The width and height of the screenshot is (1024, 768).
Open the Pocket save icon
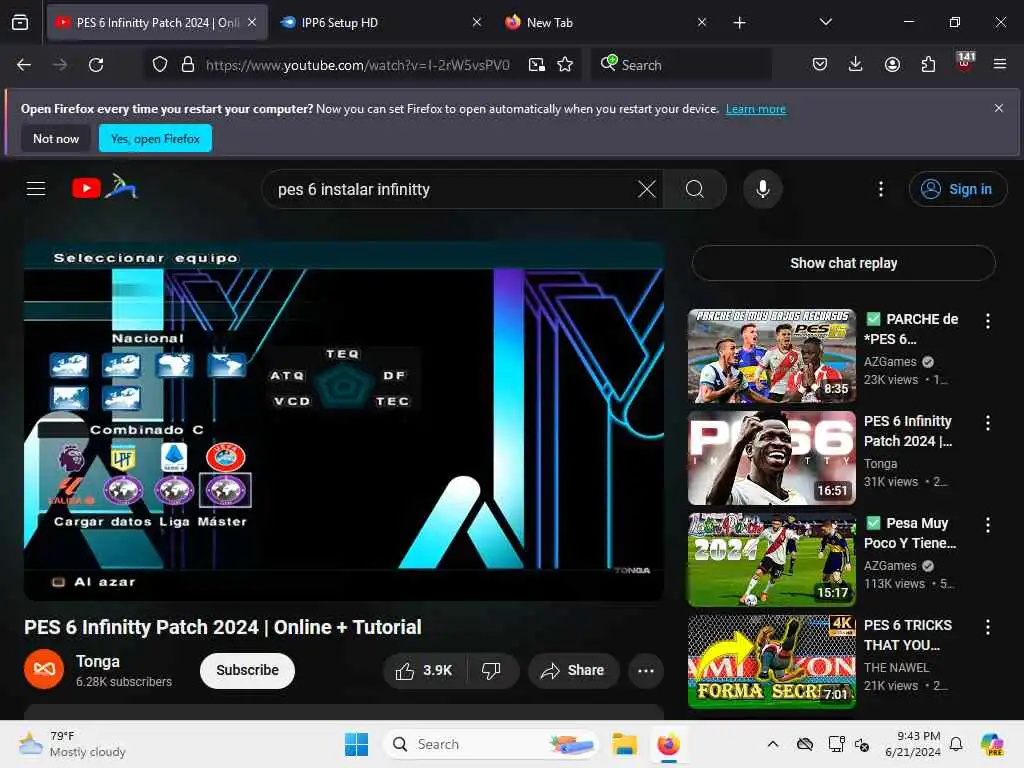tap(820, 64)
